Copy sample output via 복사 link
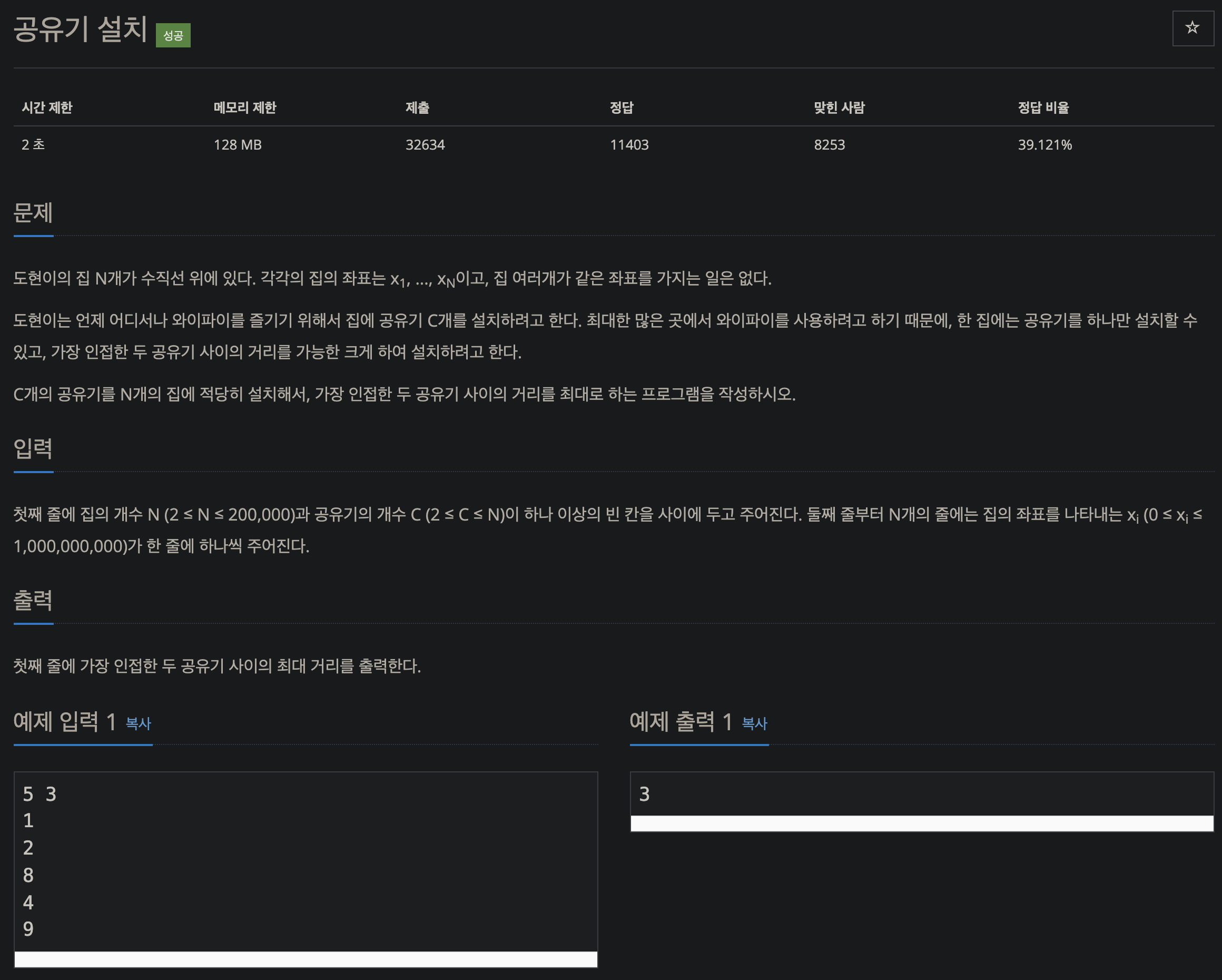The height and width of the screenshot is (980, 1222). (x=754, y=723)
